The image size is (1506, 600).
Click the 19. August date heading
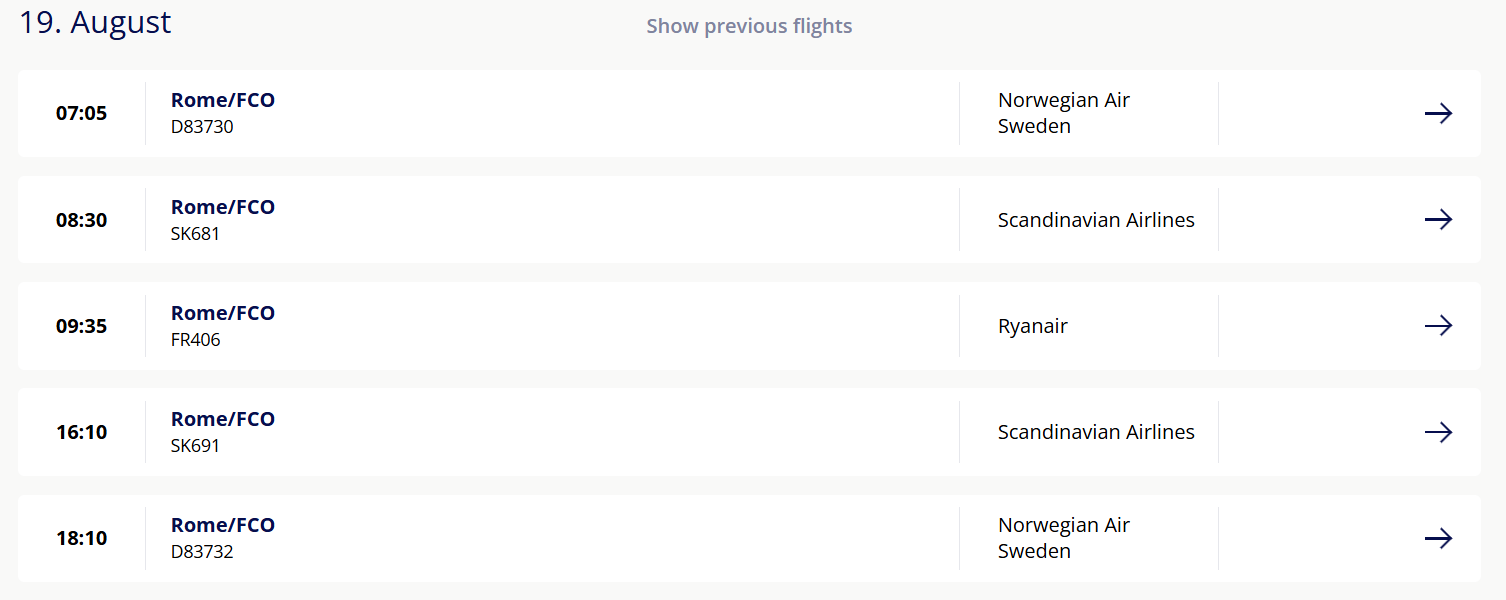(96, 23)
